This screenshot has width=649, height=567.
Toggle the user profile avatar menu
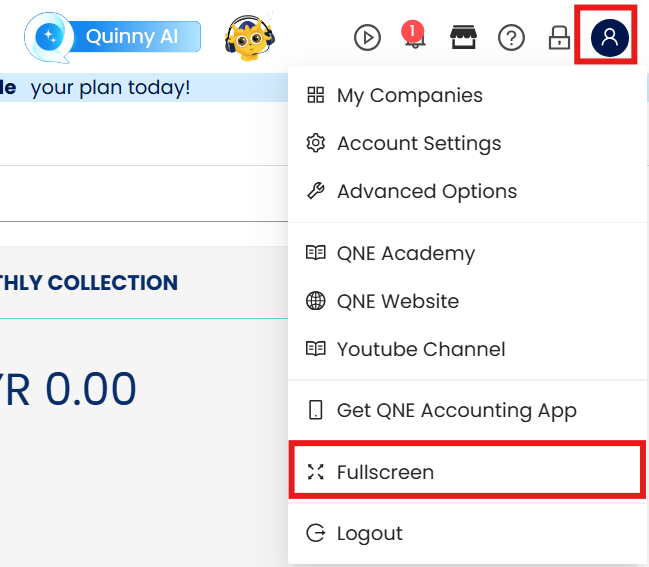(609, 38)
